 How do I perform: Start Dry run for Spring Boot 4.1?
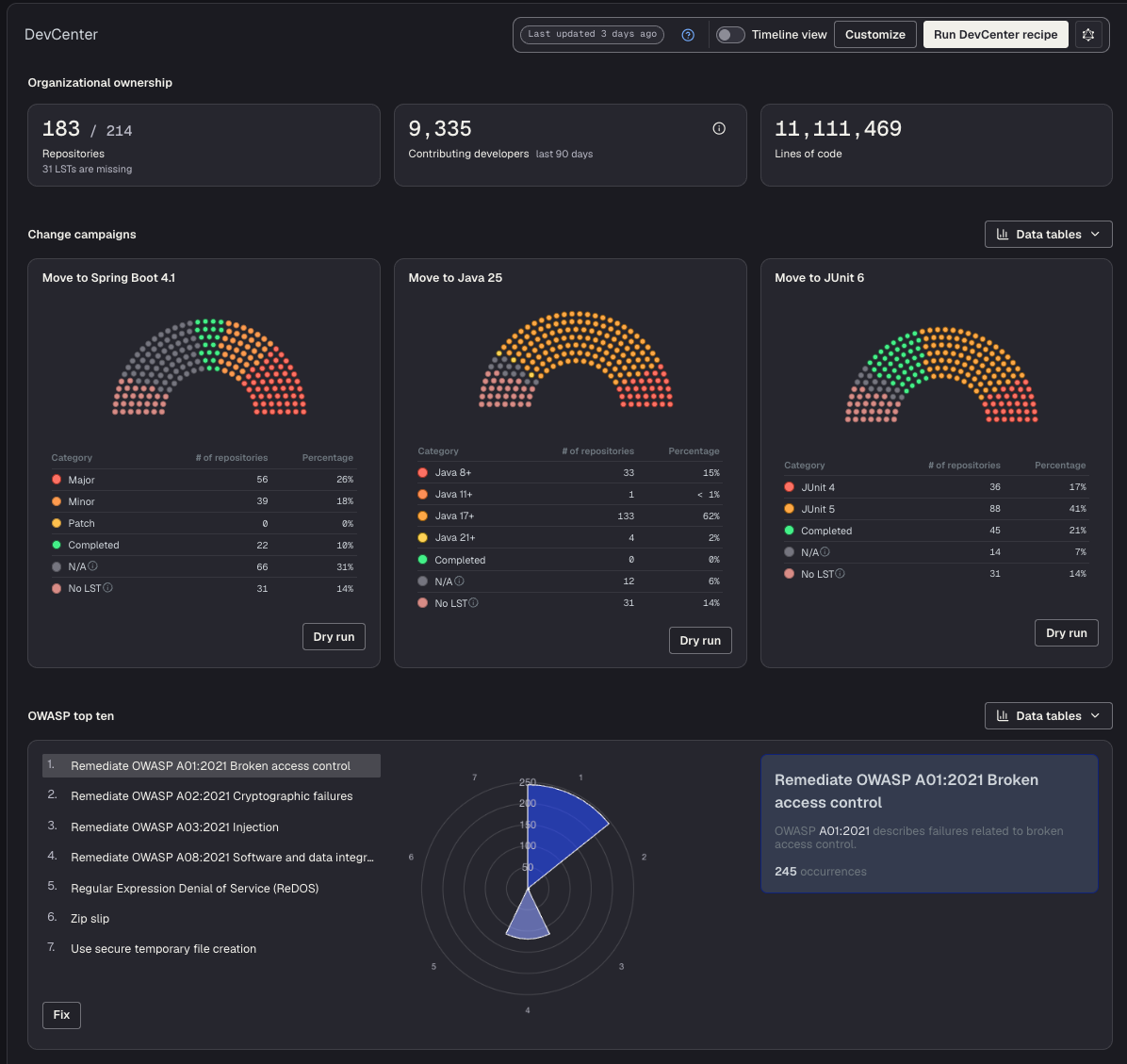click(x=335, y=637)
